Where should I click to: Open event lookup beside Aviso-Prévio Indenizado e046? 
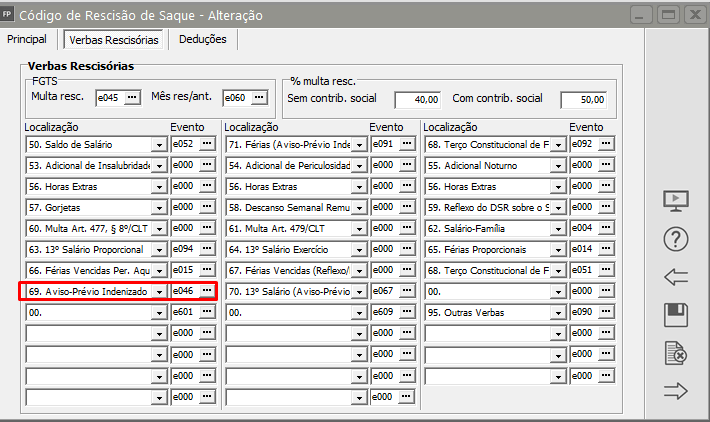point(207,290)
